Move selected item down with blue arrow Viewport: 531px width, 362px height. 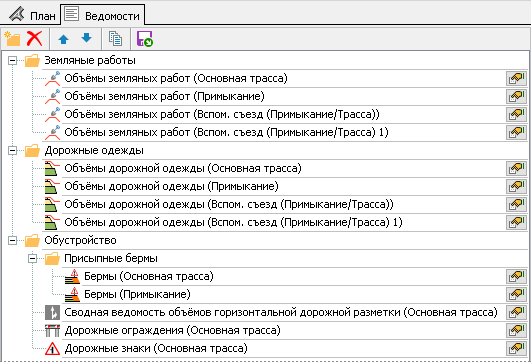pyautogui.click(x=87, y=38)
